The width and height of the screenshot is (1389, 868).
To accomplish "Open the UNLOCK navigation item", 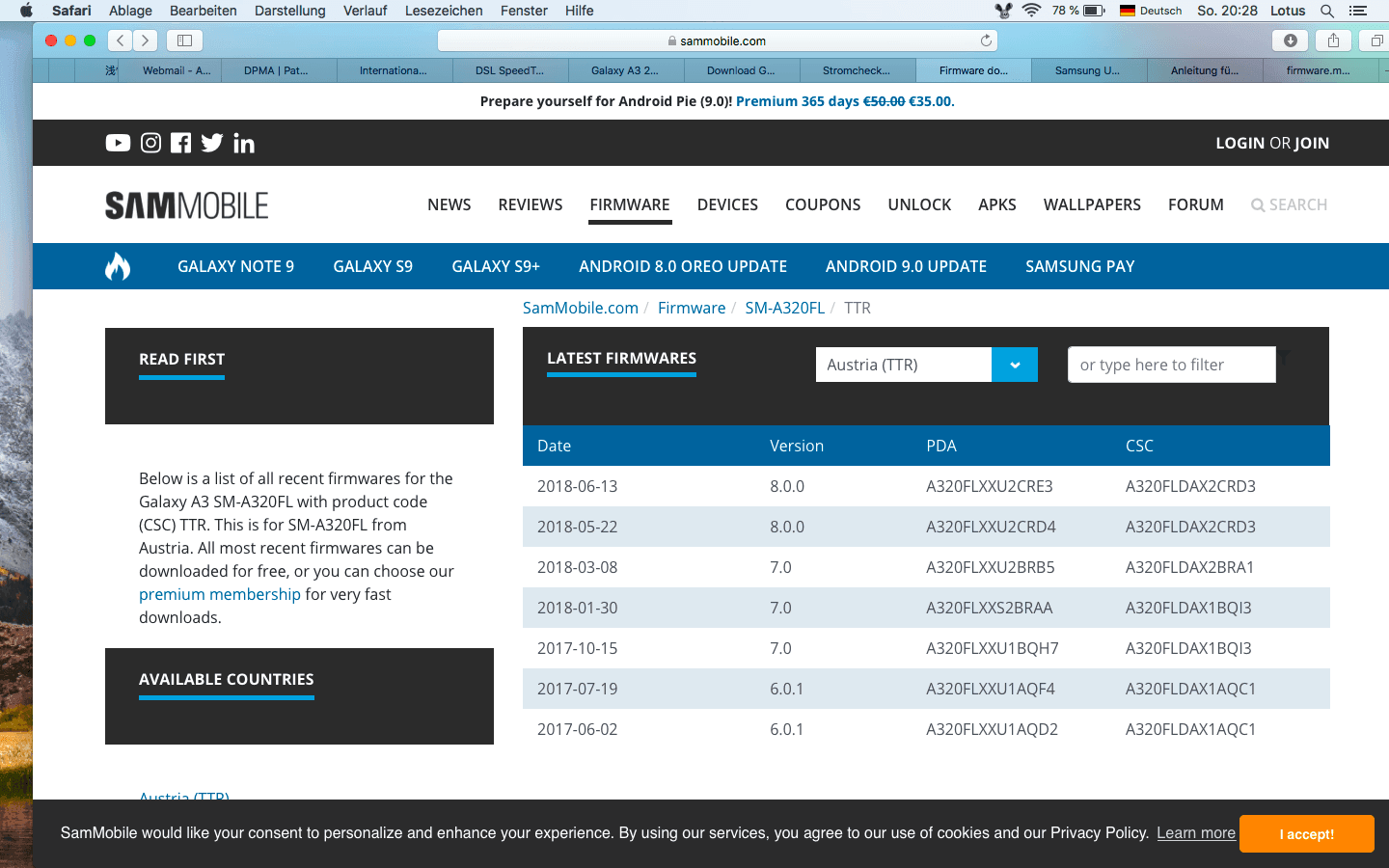I will tap(919, 204).
